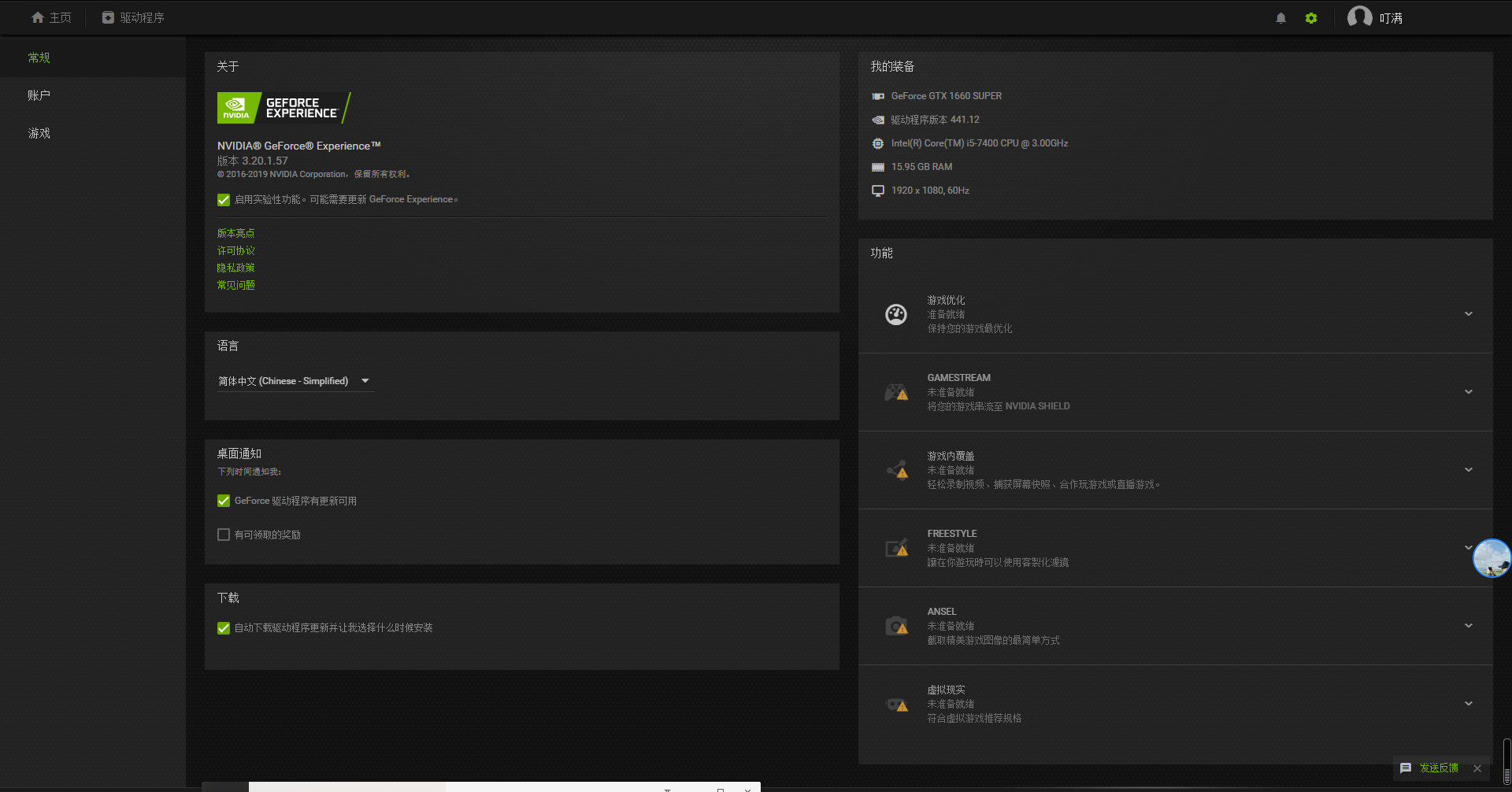This screenshot has height=792, width=1512.
Task: Click the floating round avatar thumbnail
Action: (1492, 558)
